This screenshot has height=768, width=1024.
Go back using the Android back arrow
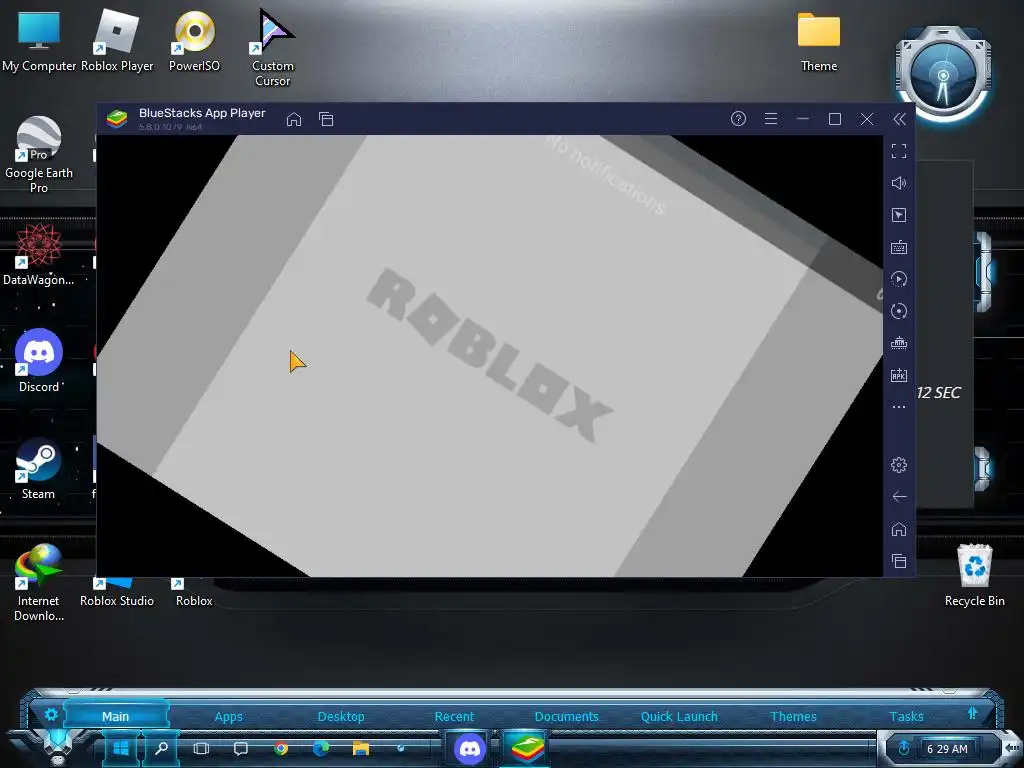point(899,497)
